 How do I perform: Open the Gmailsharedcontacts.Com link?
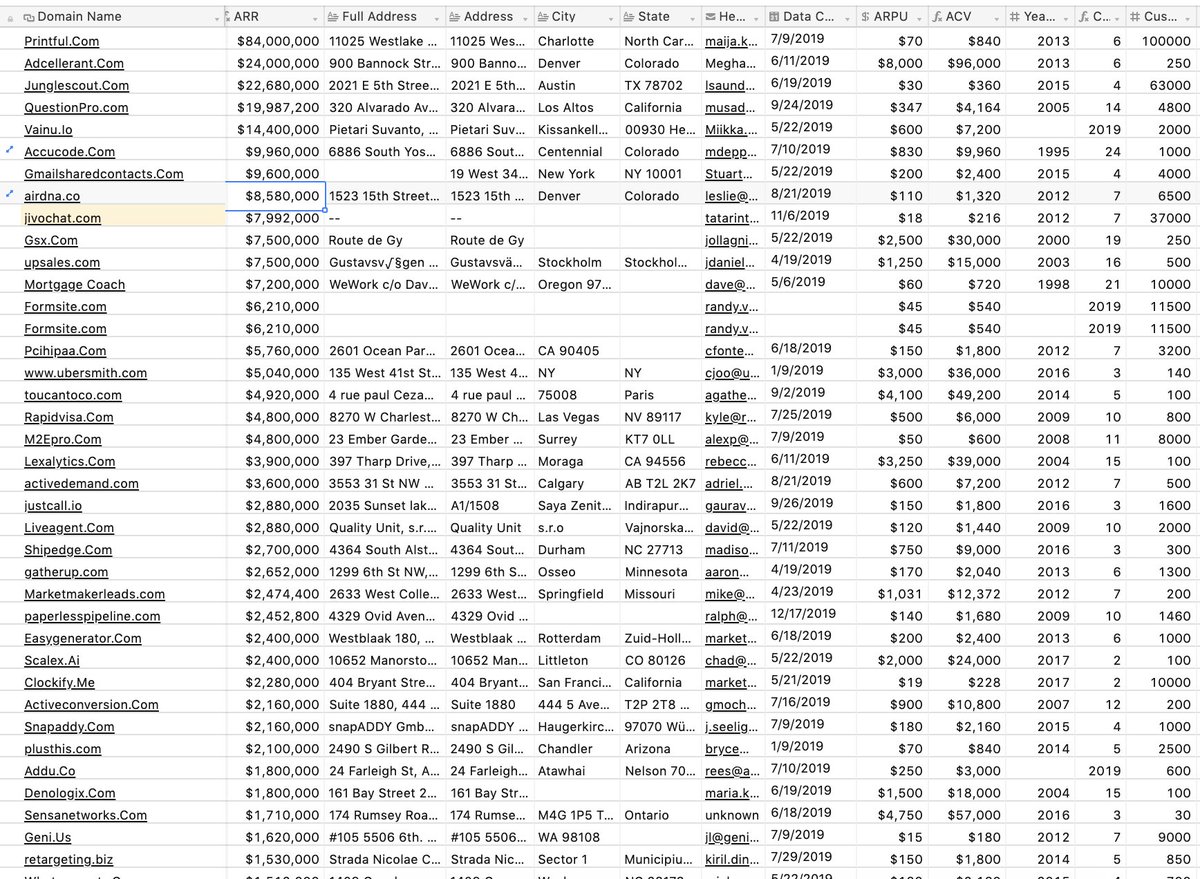pos(104,174)
